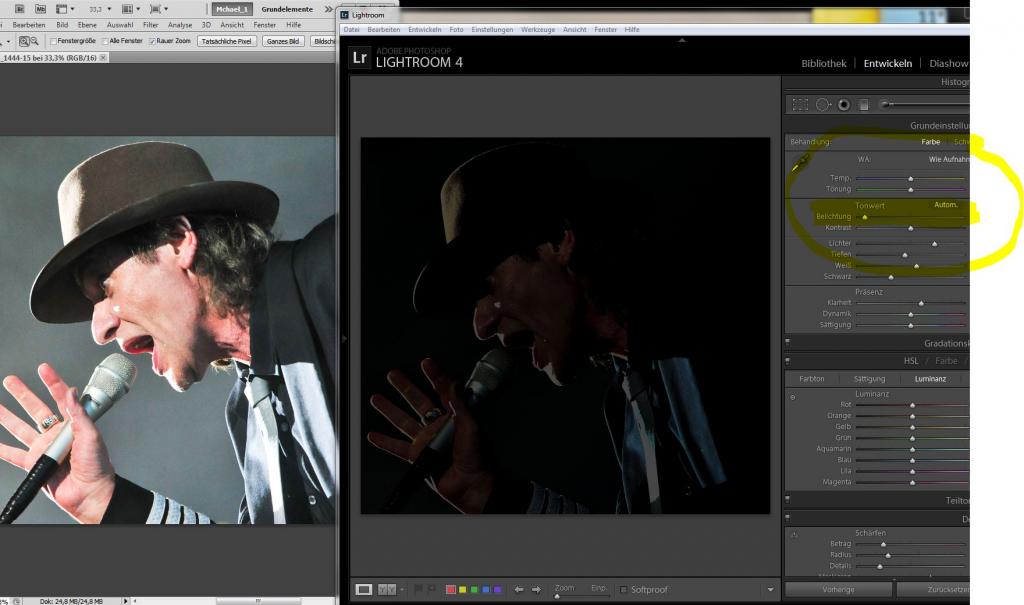1024x605 pixels.
Task: Open Mini Bridge icon in Photoshop
Action: click(x=40, y=9)
